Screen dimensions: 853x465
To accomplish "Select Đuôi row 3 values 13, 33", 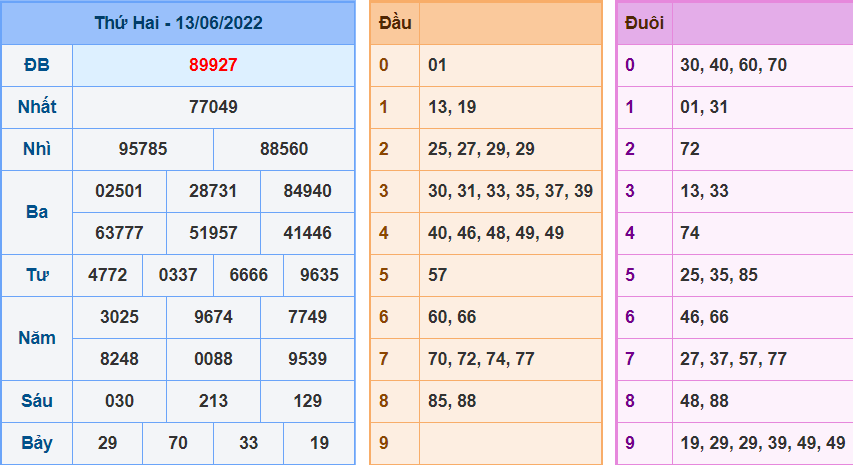I will [704, 191].
